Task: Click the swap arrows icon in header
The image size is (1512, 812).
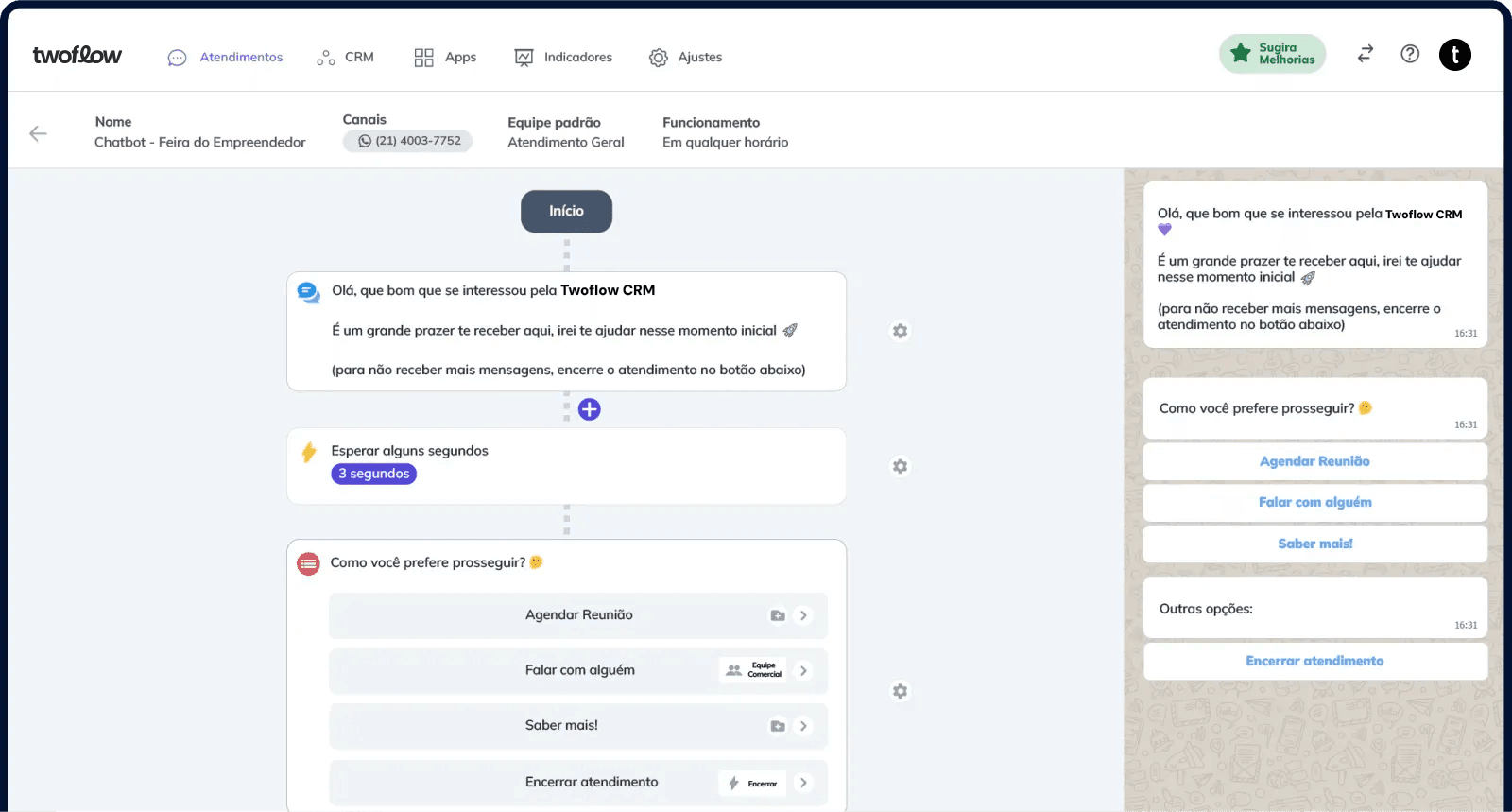Action: tap(1366, 54)
